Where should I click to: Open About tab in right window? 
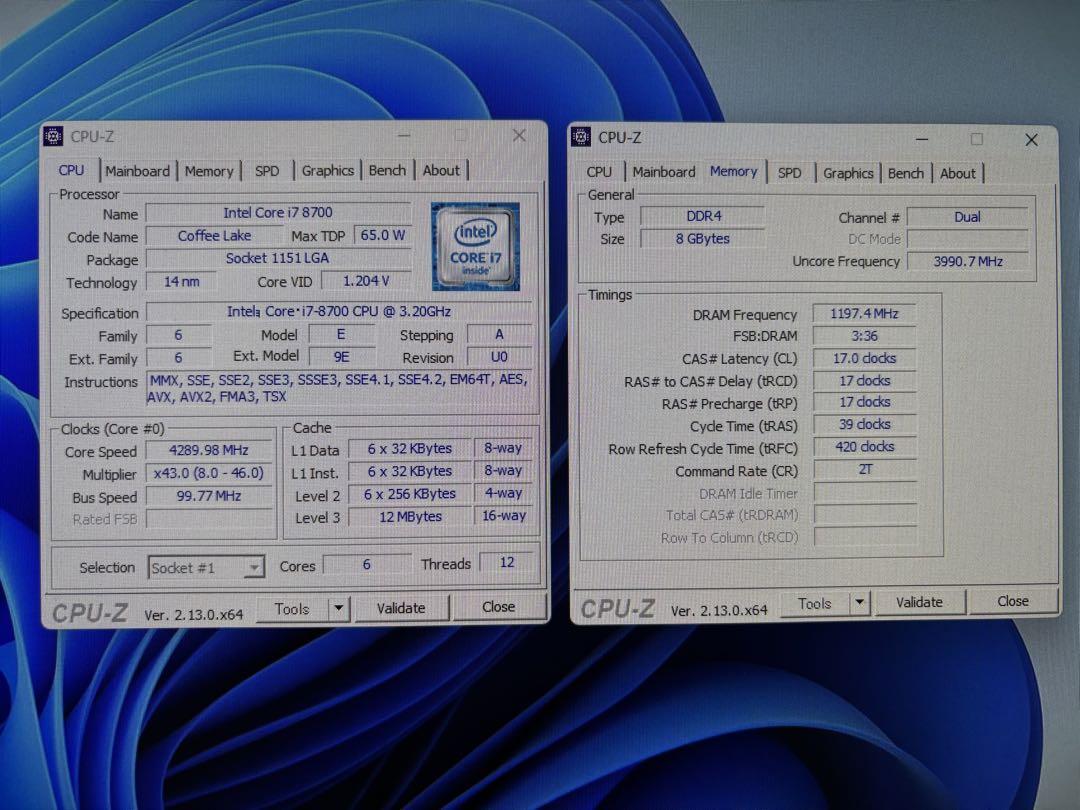957,174
